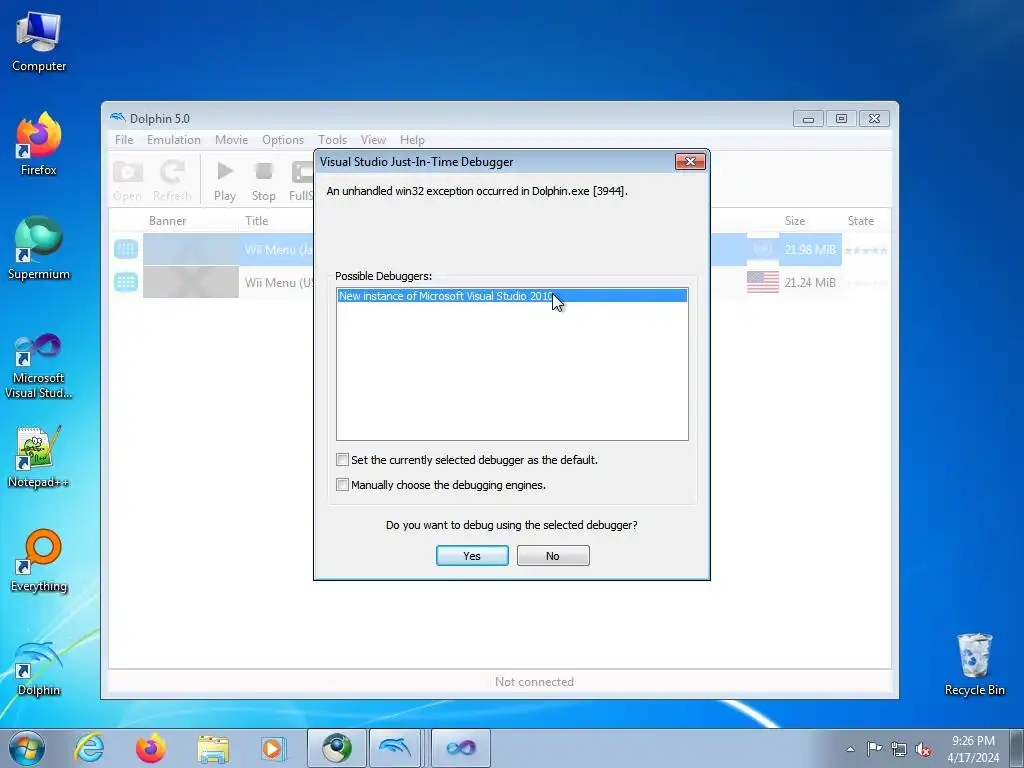Image resolution: width=1024 pixels, height=768 pixels.
Task: Click the FullScreen toolbar icon in Dolphin
Action: tap(301, 180)
